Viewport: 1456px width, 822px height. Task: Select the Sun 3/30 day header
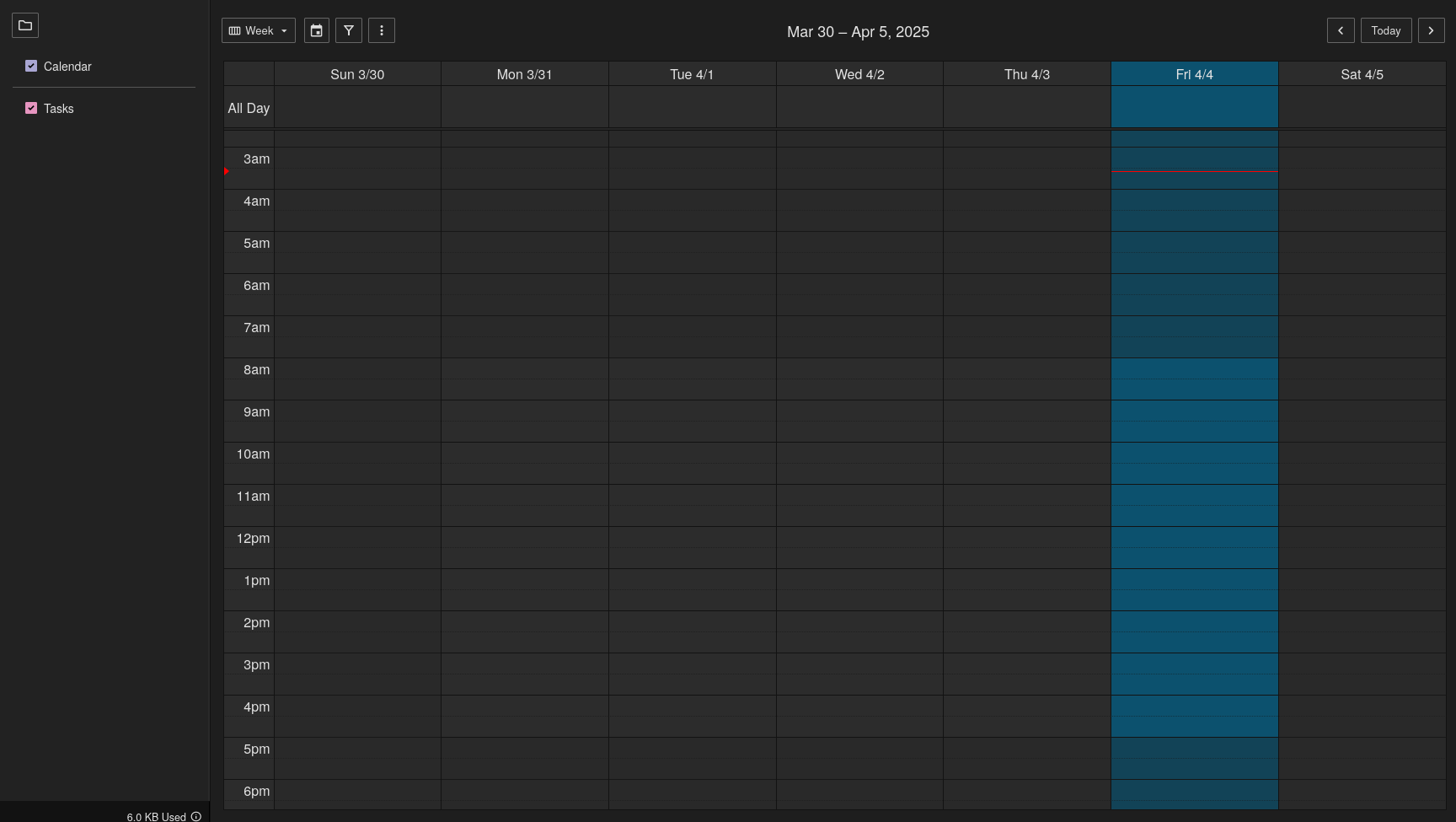click(x=357, y=74)
